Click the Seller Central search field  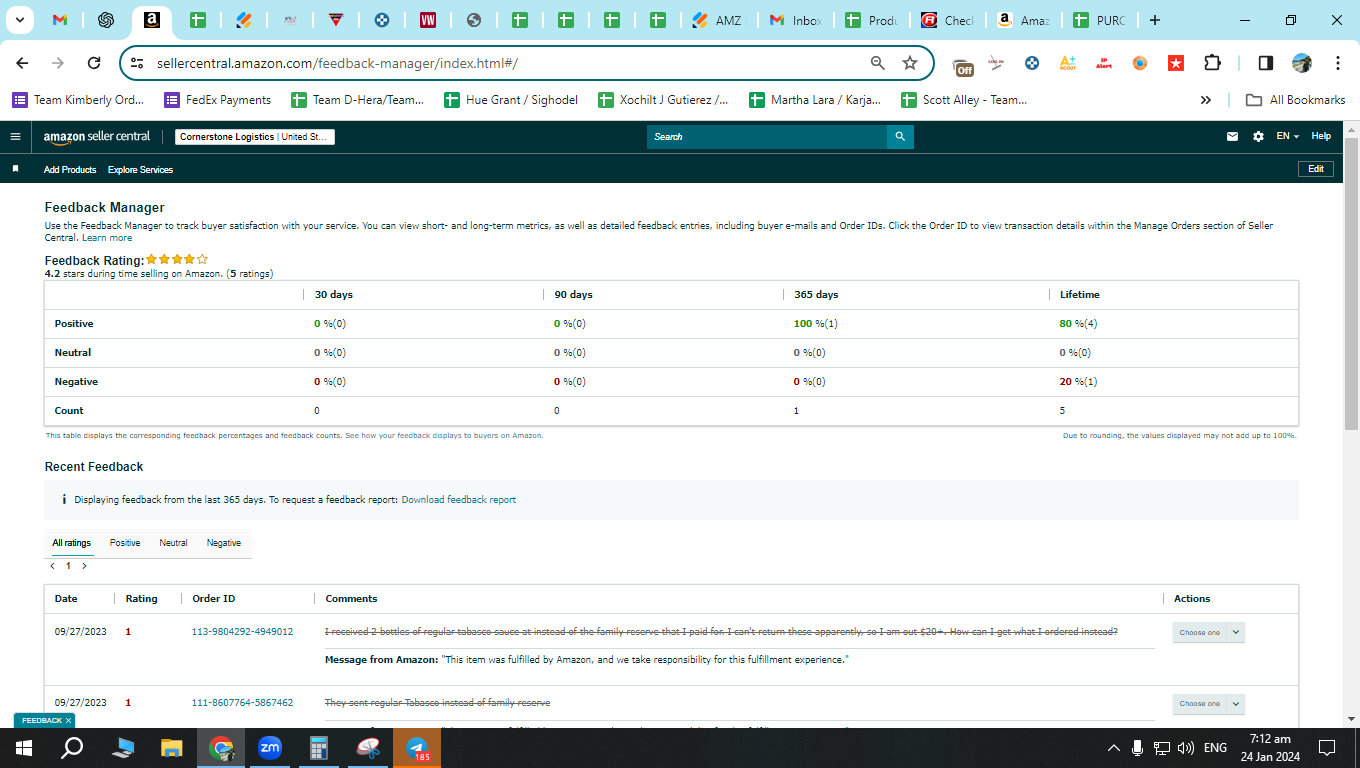click(x=767, y=137)
